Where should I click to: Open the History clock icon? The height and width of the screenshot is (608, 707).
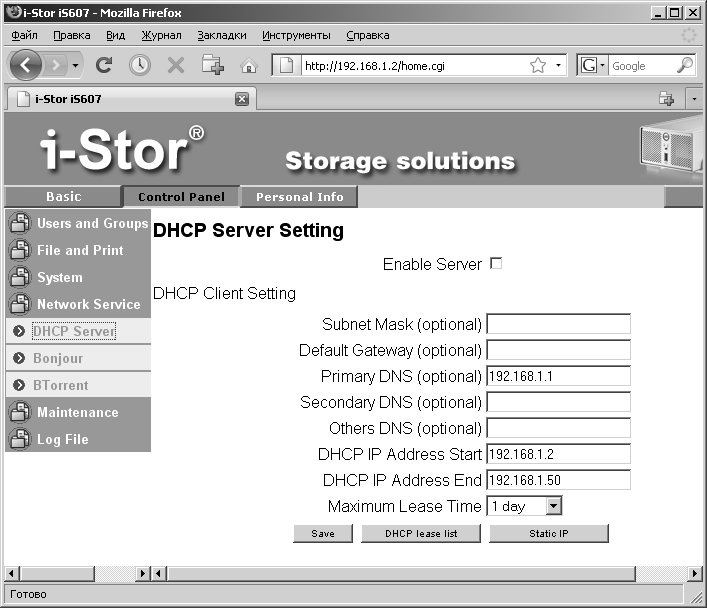(x=139, y=66)
